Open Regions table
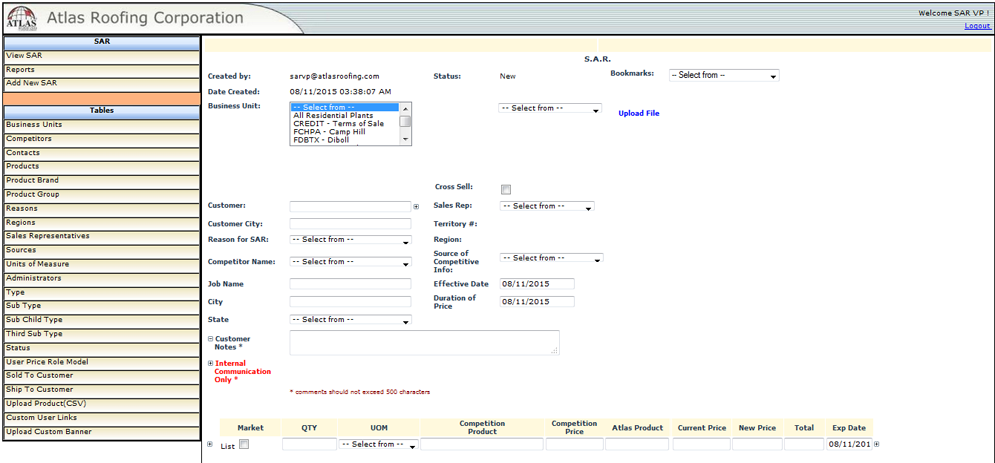995x463 pixels. [102, 223]
